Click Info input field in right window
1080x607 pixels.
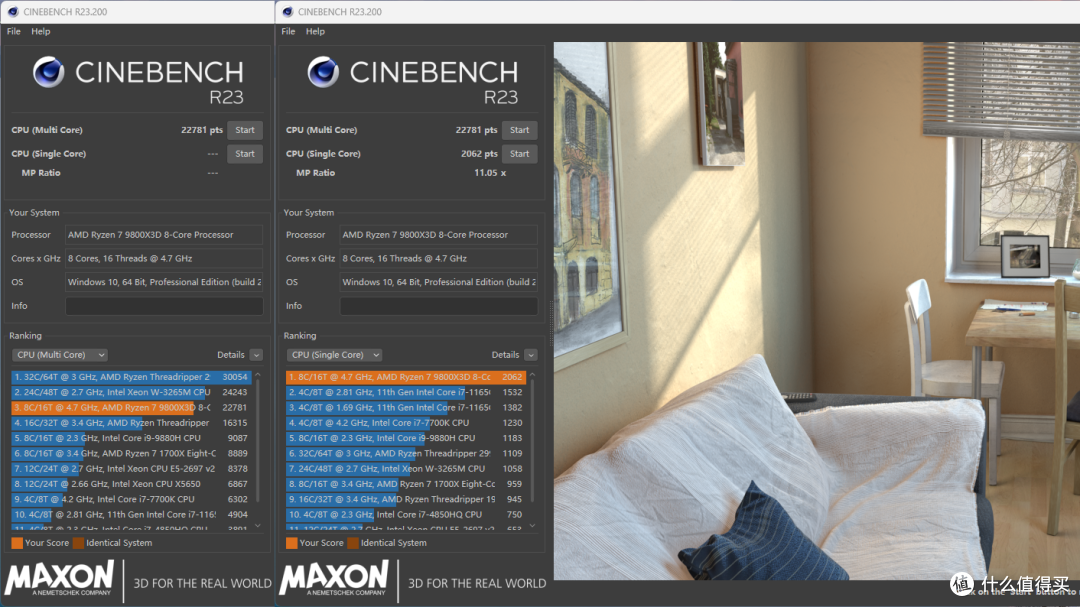[439, 306]
